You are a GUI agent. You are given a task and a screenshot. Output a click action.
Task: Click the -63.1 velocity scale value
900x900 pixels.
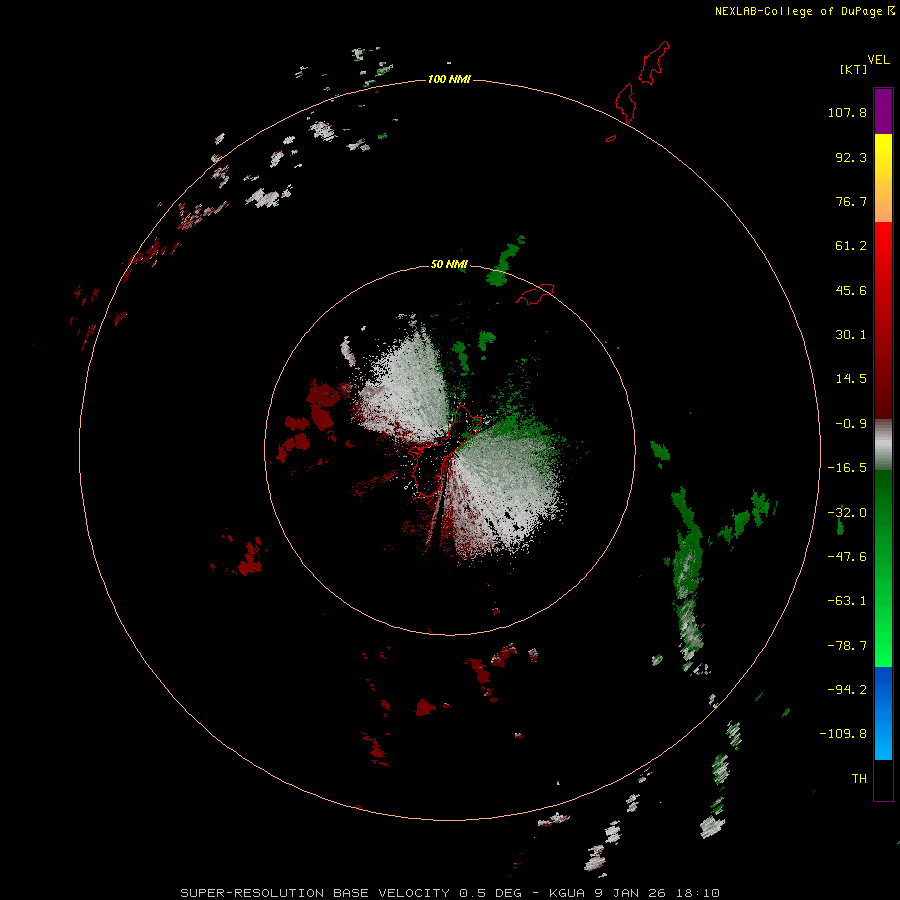pyautogui.click(x=847, y=601)
